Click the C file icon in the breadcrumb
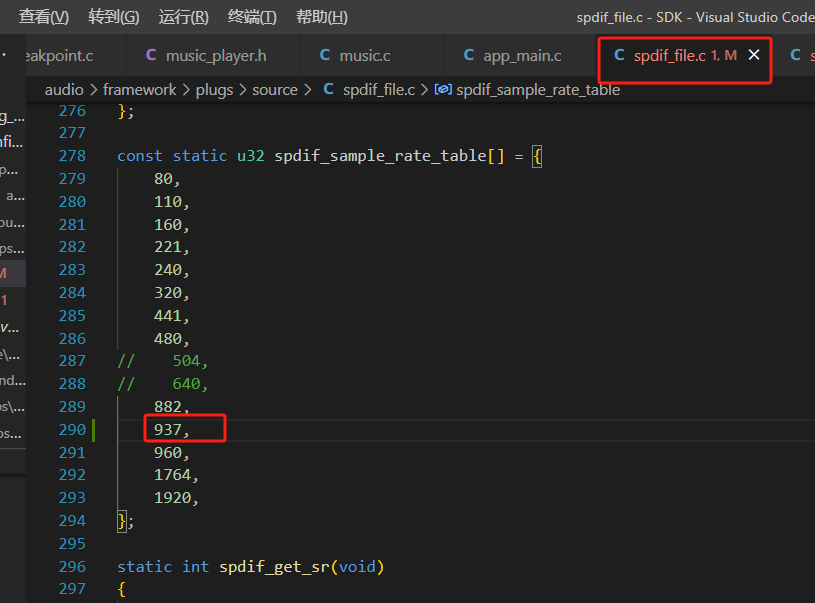This screenshot has height=603, width=815. click(328, 89)
